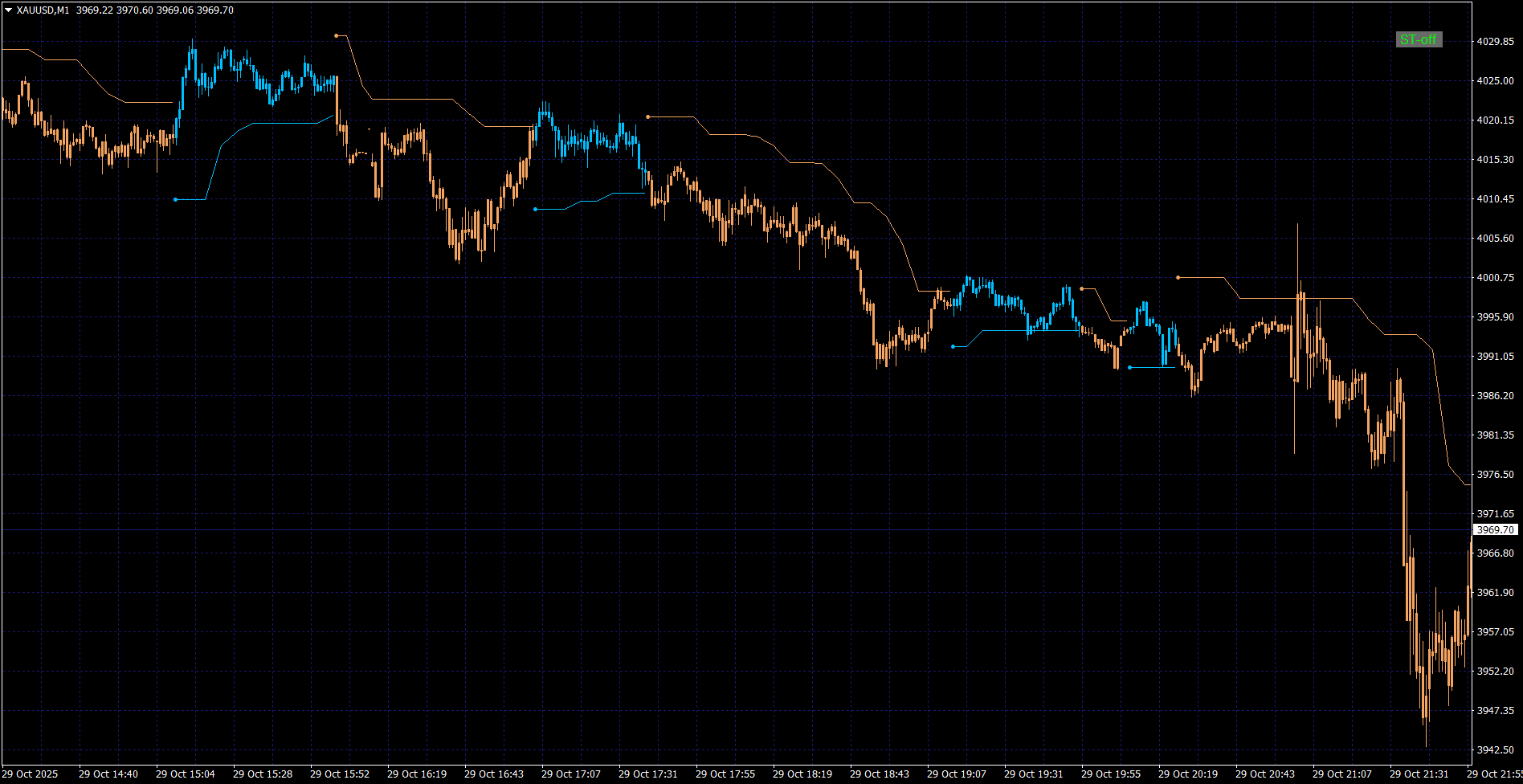Click the 29 Oct 16:19 time label
The image size is (1523, 784).
pyautogui.click(x=417, y=774)
